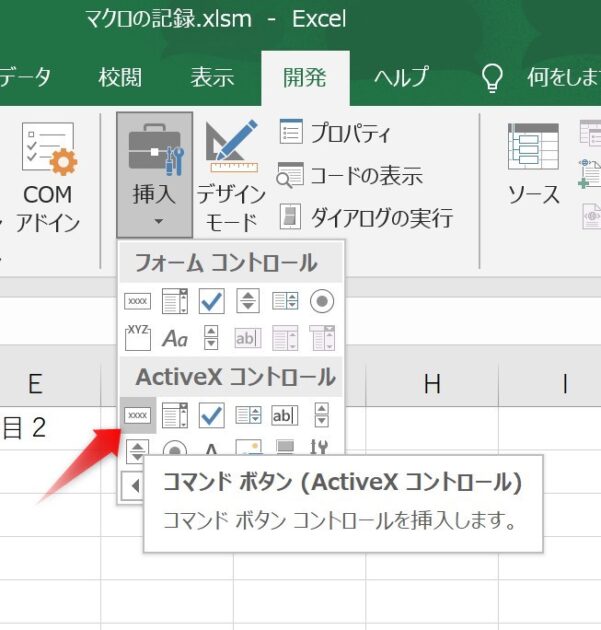Click the マクロの記録.xlsm title text
The height and width of the screenshot is (630, 601).
coord(169,19)
